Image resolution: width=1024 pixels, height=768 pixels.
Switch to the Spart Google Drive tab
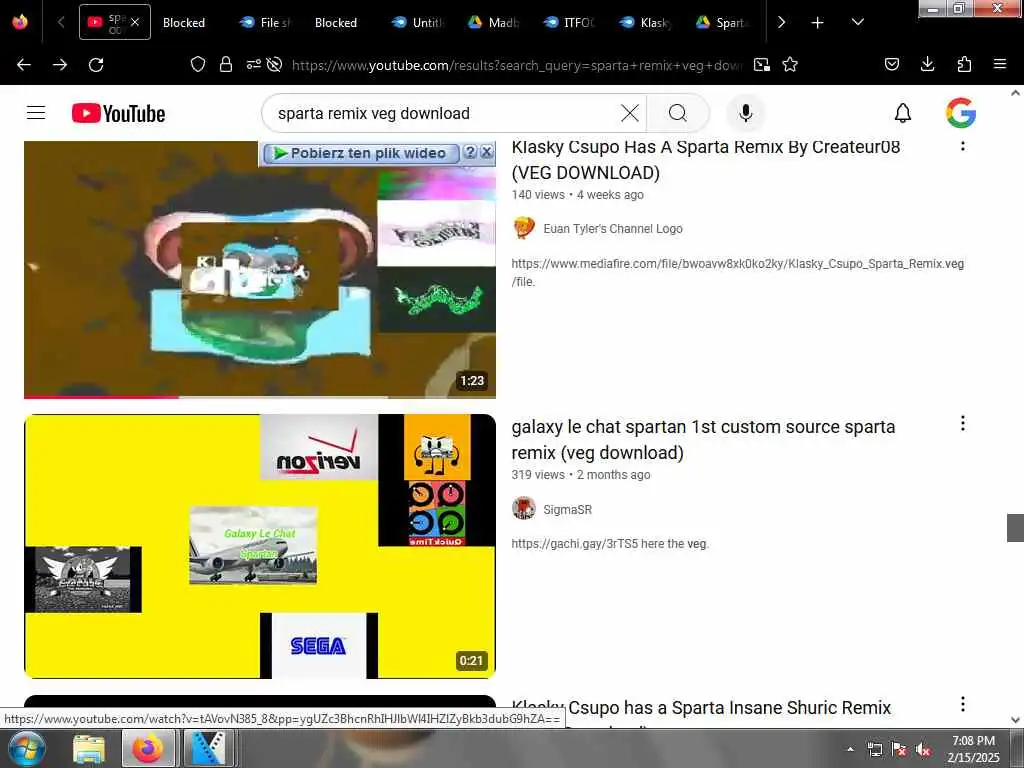click(x=721, y=23)
